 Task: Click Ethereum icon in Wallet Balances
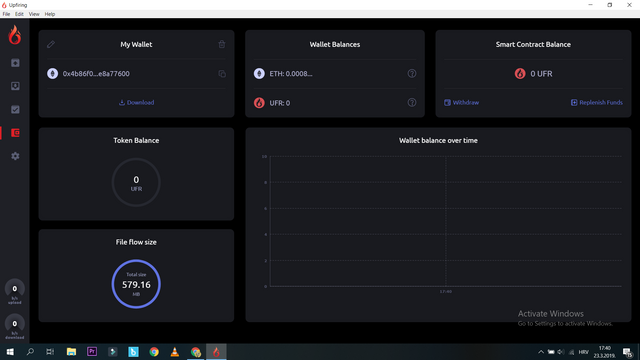(x=259, y=73)
